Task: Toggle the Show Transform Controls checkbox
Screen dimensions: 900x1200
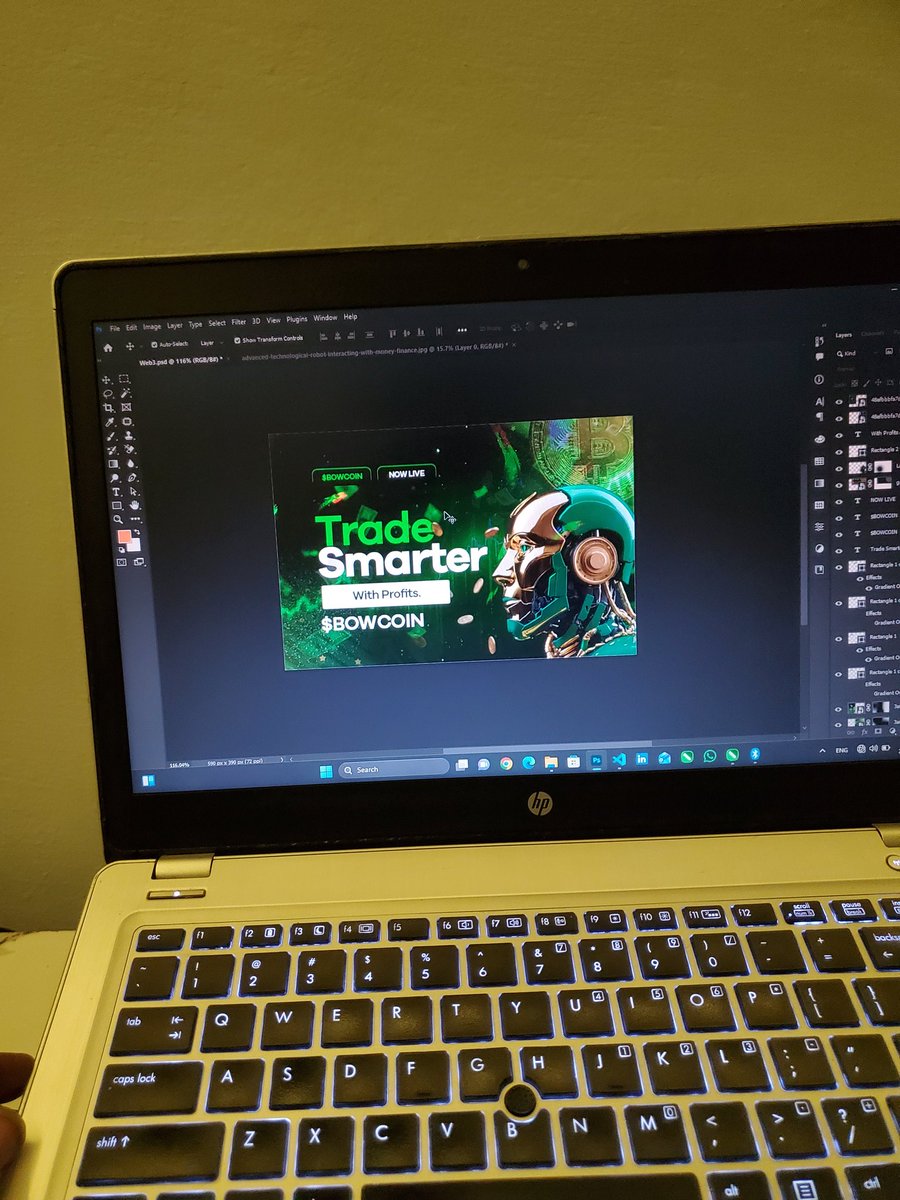Action: 237,340
